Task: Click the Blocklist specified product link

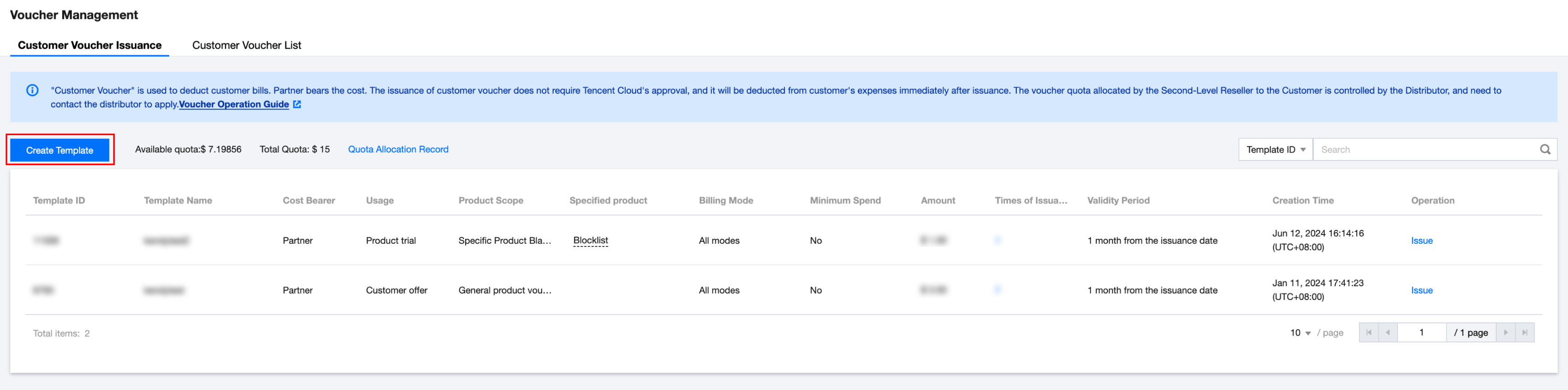Action: pos(590,241)
